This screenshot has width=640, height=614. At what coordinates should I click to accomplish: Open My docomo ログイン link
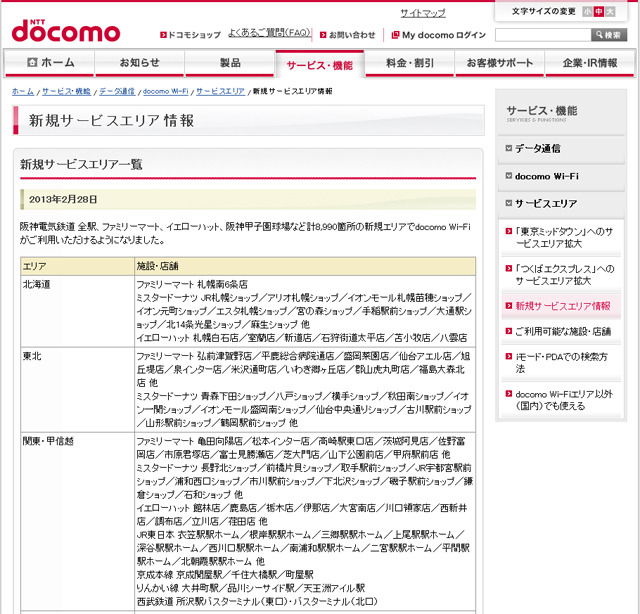444,35
